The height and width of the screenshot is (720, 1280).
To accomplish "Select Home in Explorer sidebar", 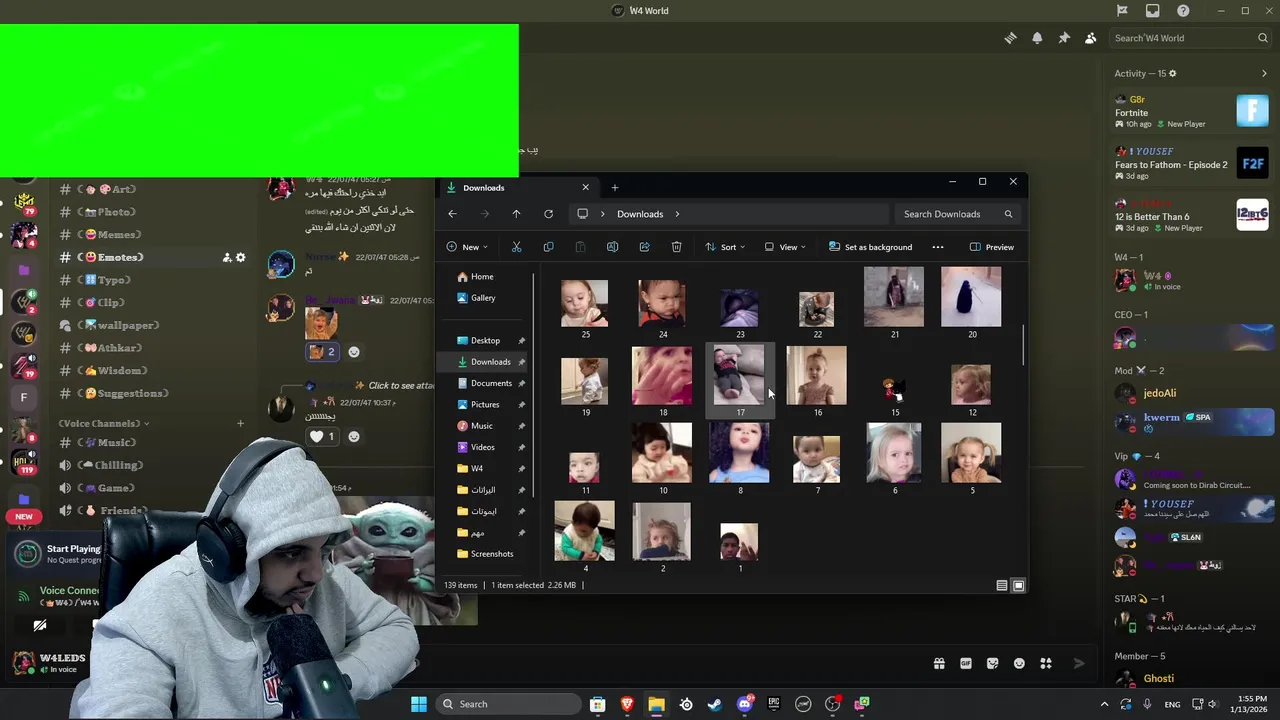I will (x=482, y=276).
